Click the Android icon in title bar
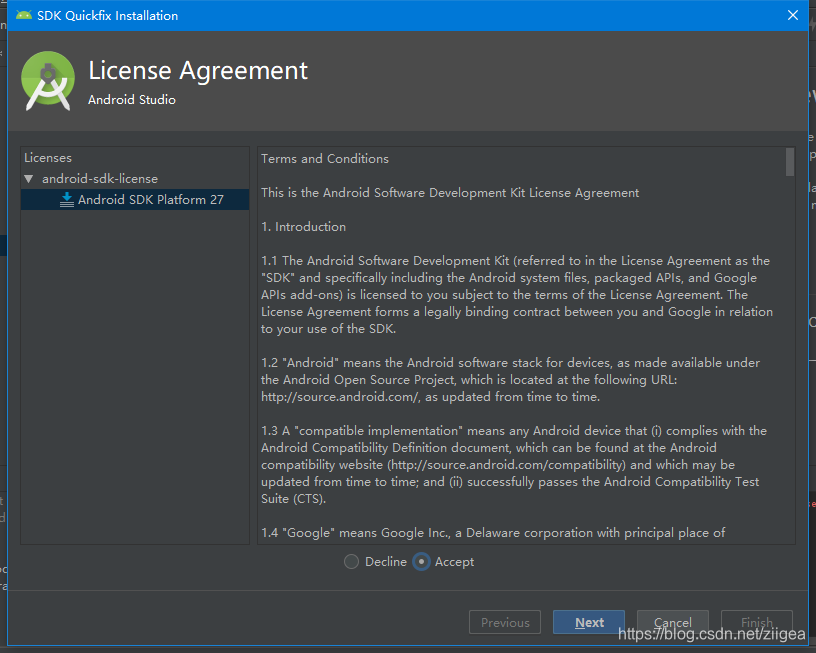The height and width of the screenshot is (653, 816). point(23,15)
